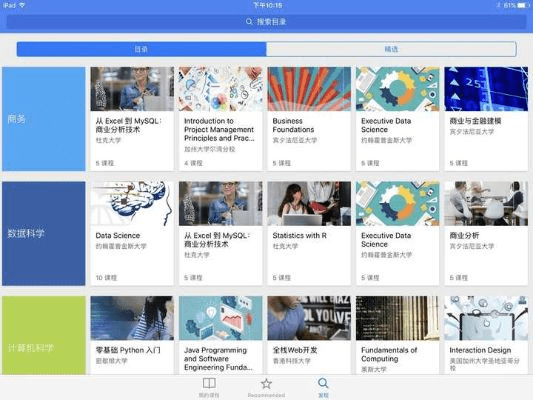Tap the 搜索目录 search field
Image resolution: width=533 pixels, height=400 pixels.
pos(266,22)
